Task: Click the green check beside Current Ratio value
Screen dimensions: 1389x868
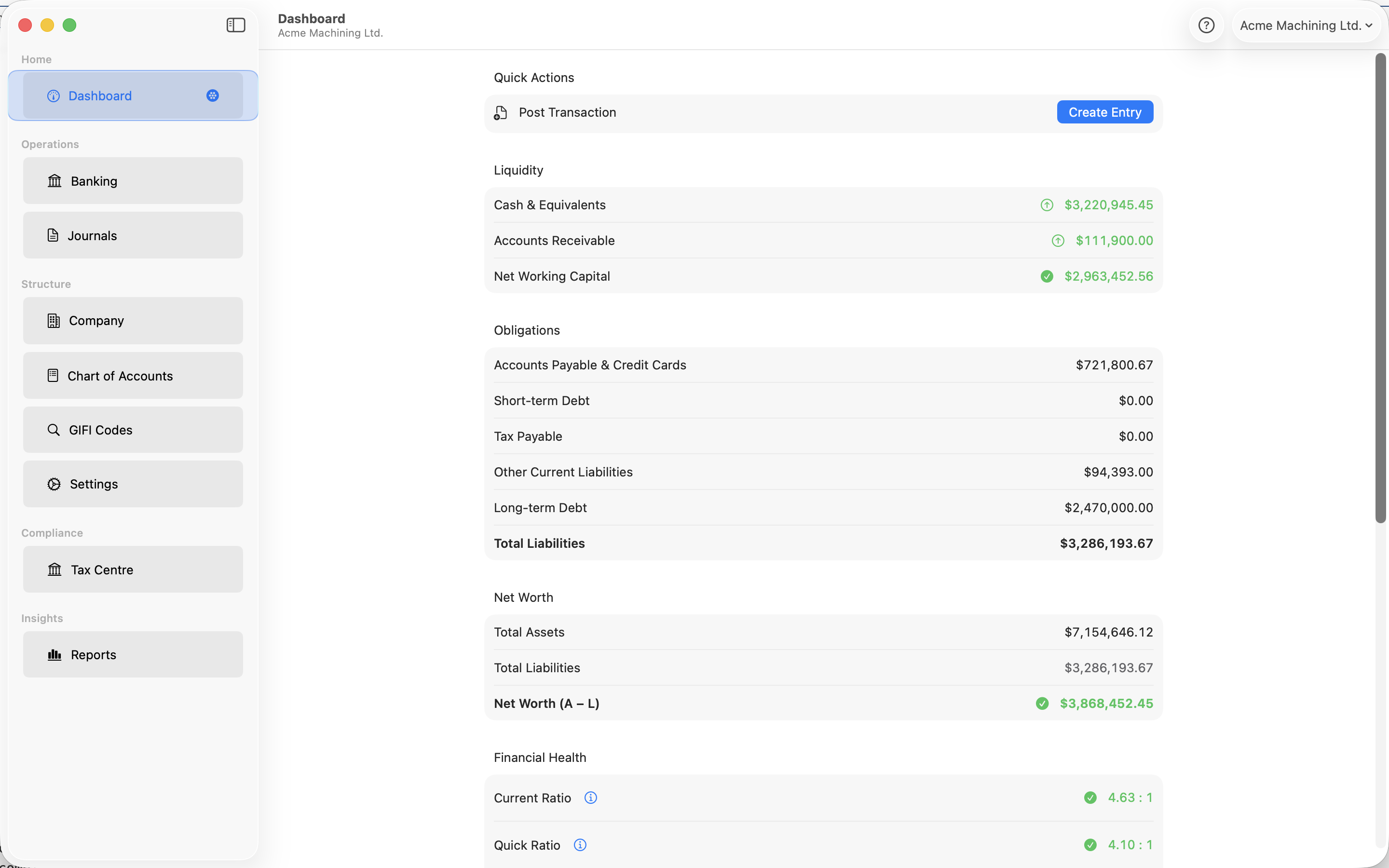Action: (x=1090, y=798)
